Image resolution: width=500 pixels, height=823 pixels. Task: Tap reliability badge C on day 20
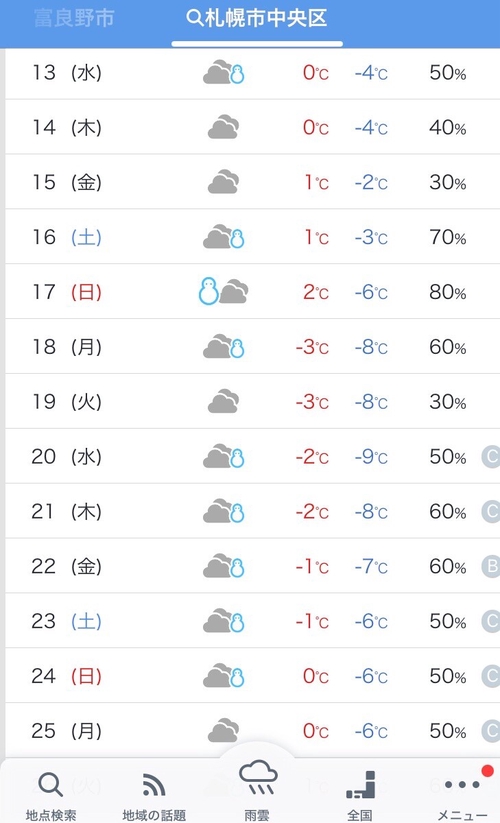point(491,456)
